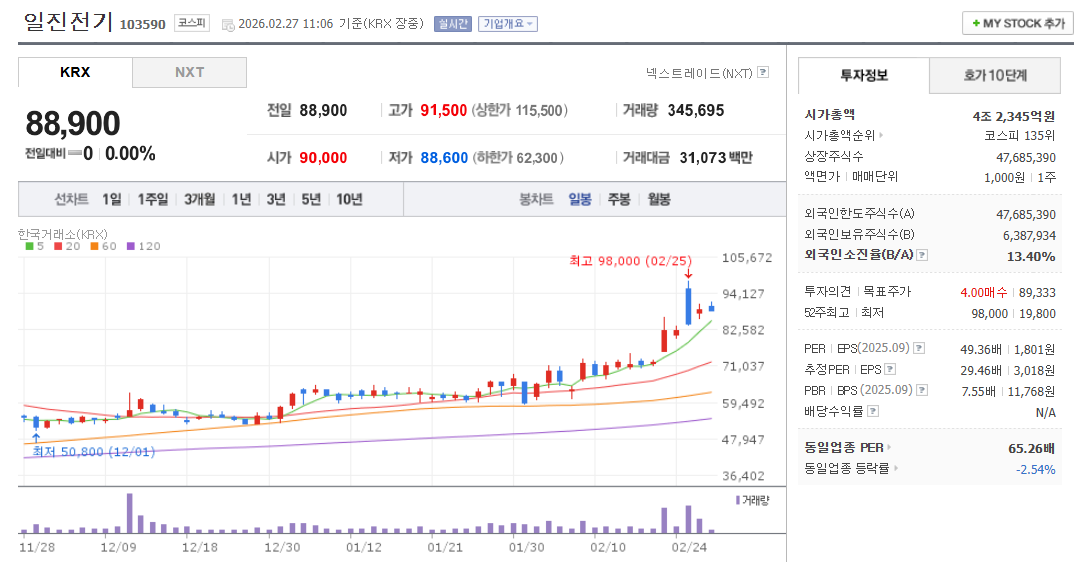Screen dimensions: 1082x562
Task: Open help icon beside PBR BPS (2025.09)
Action: tap(922, 390)
